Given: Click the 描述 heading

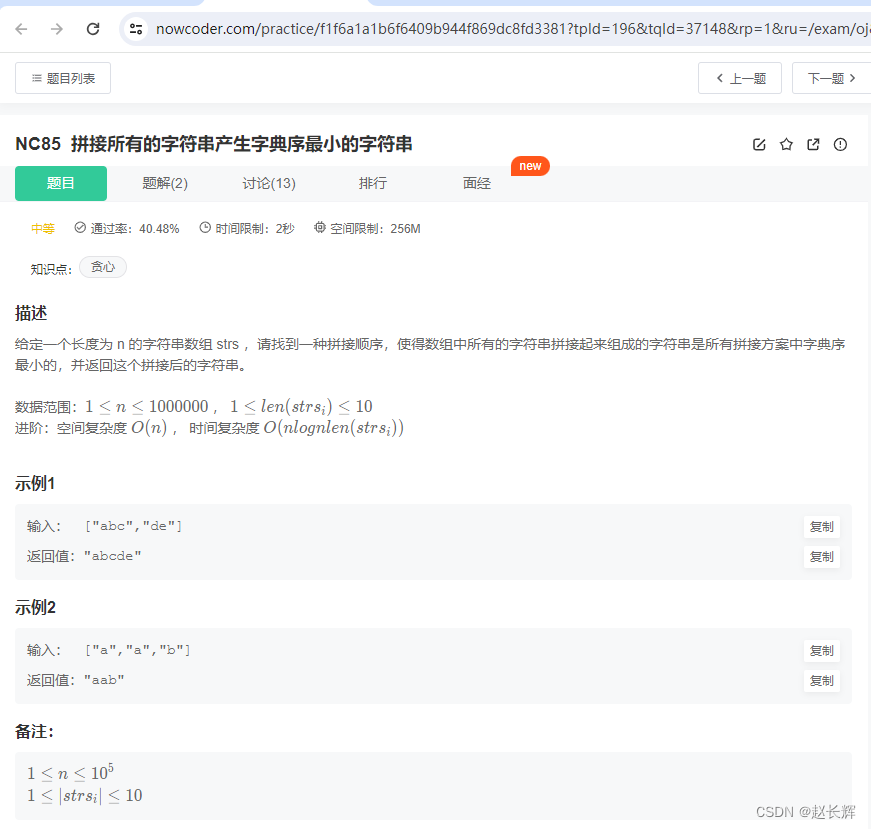Looking at the screenshot, I should pyautogui.click(x=31, y=313).
